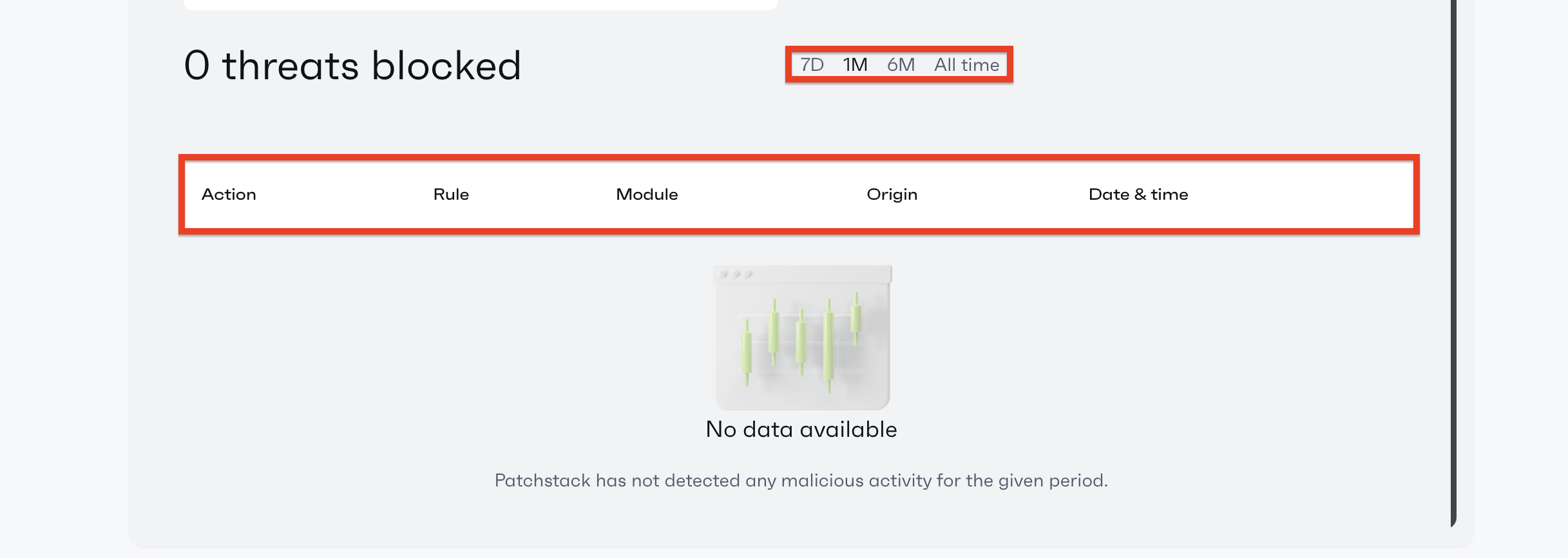Click the "No data available" message
The height and width of the screenshot is (558, 1568).
tap(801, 430)
